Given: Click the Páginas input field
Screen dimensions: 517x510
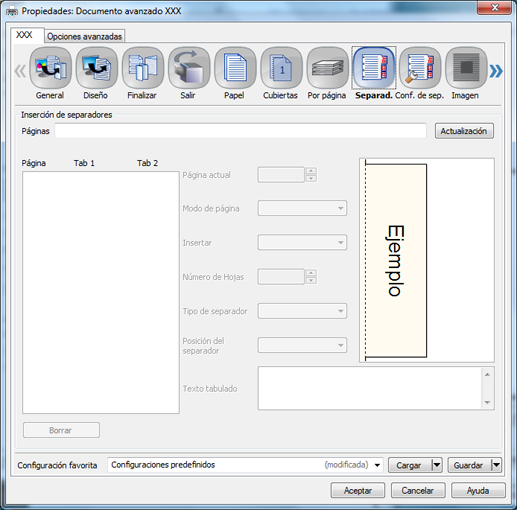Looking at the screenshot, I should (x=240, y=131).
